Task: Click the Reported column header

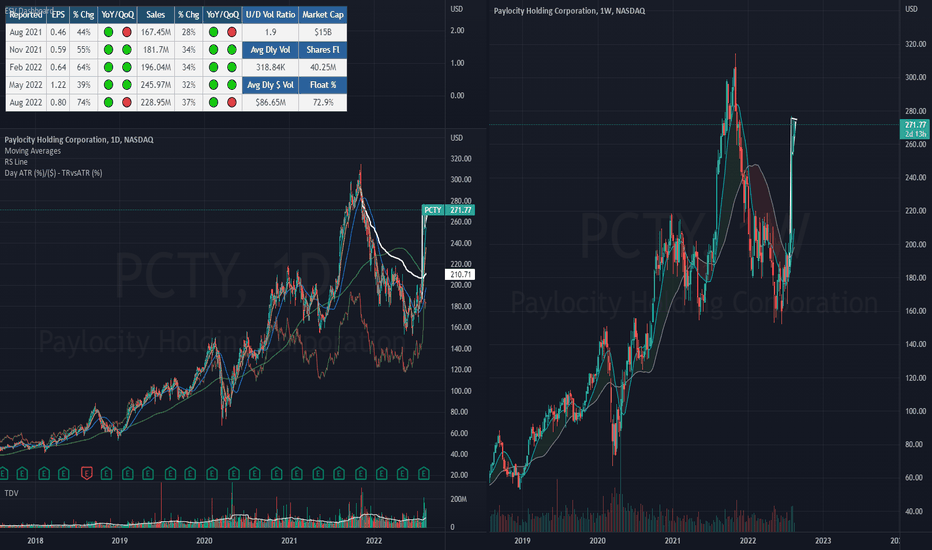Action: pyautogui.click(x=26, y=15)
